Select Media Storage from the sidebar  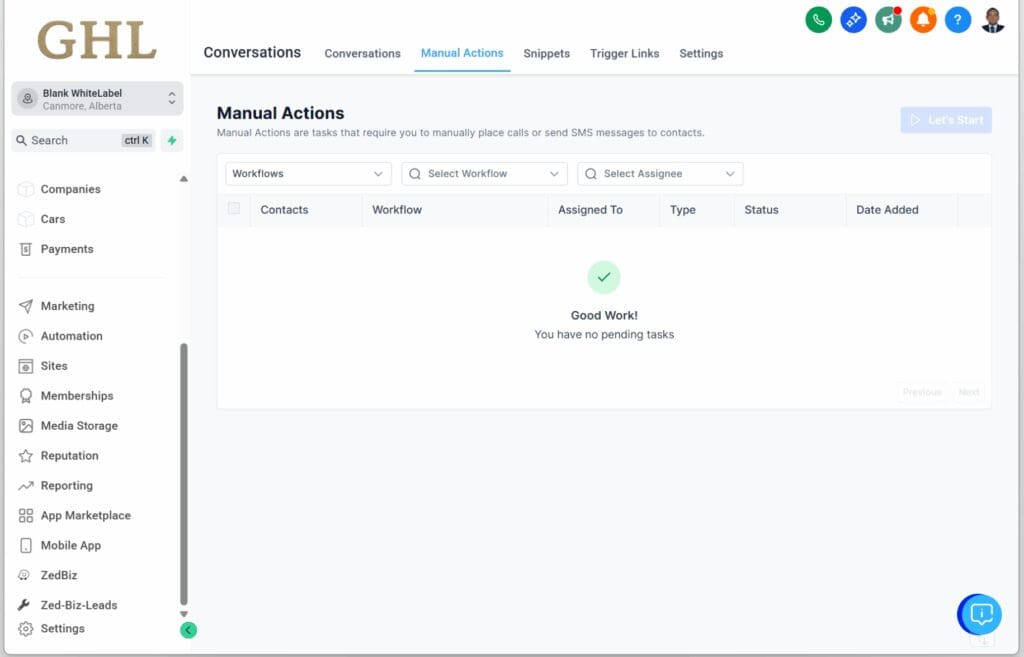point(77,425)
